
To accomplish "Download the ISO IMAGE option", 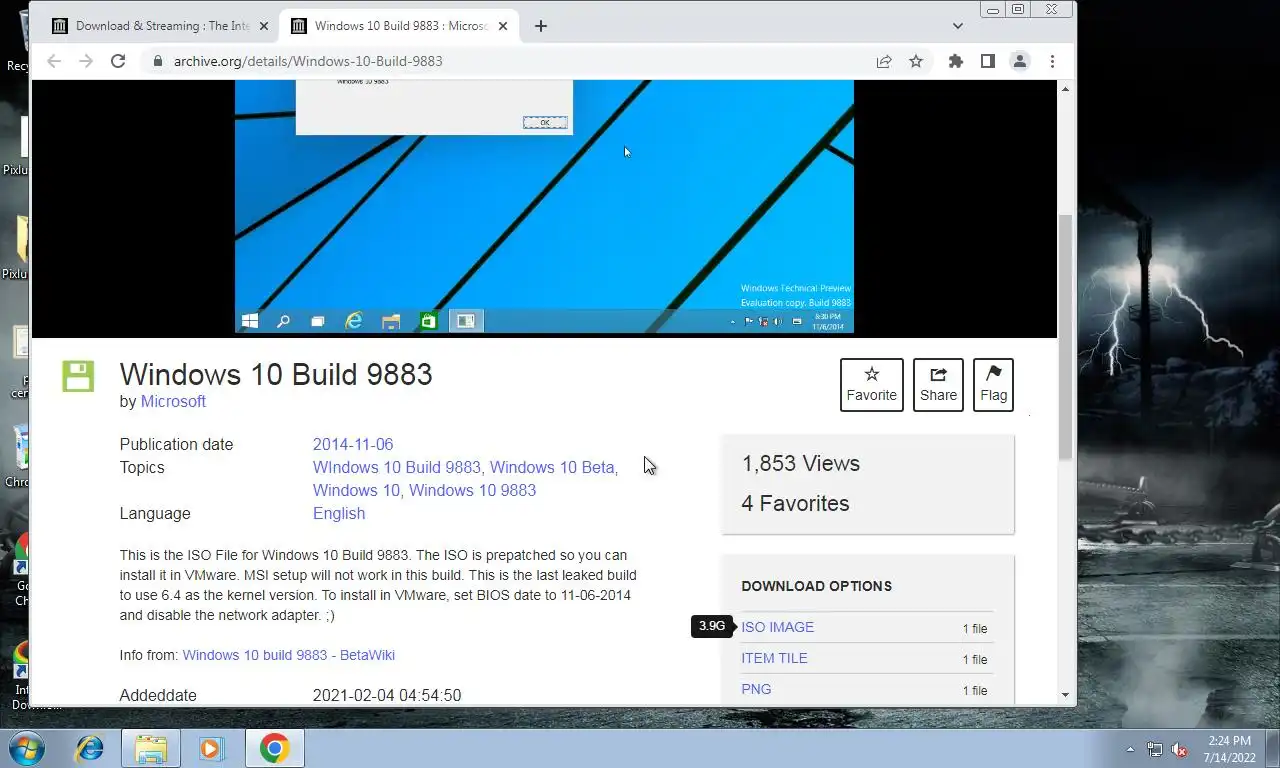I will [x=777, y=627].
